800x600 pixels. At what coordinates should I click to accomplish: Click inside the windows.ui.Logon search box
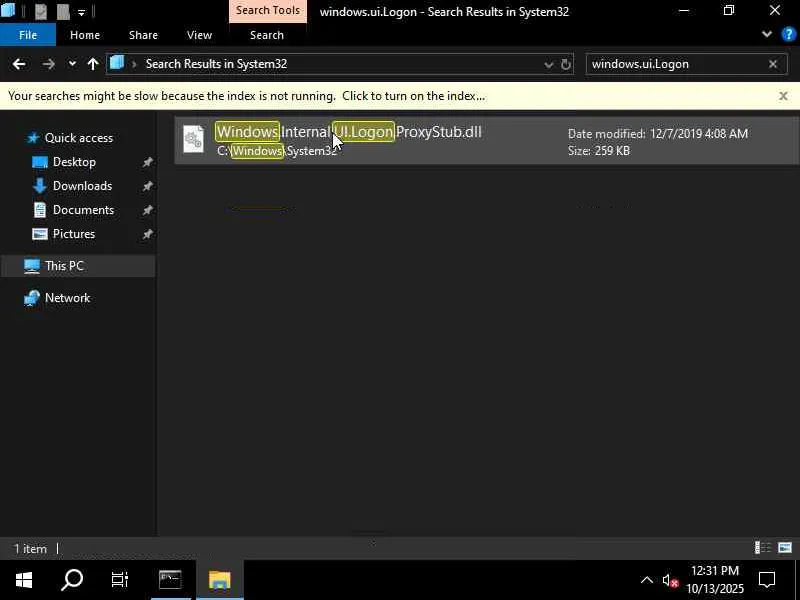(x=678, y=64)
